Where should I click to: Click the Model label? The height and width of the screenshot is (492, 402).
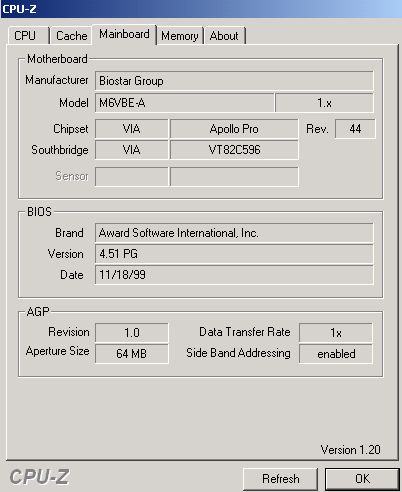click(x=74, y=103)
